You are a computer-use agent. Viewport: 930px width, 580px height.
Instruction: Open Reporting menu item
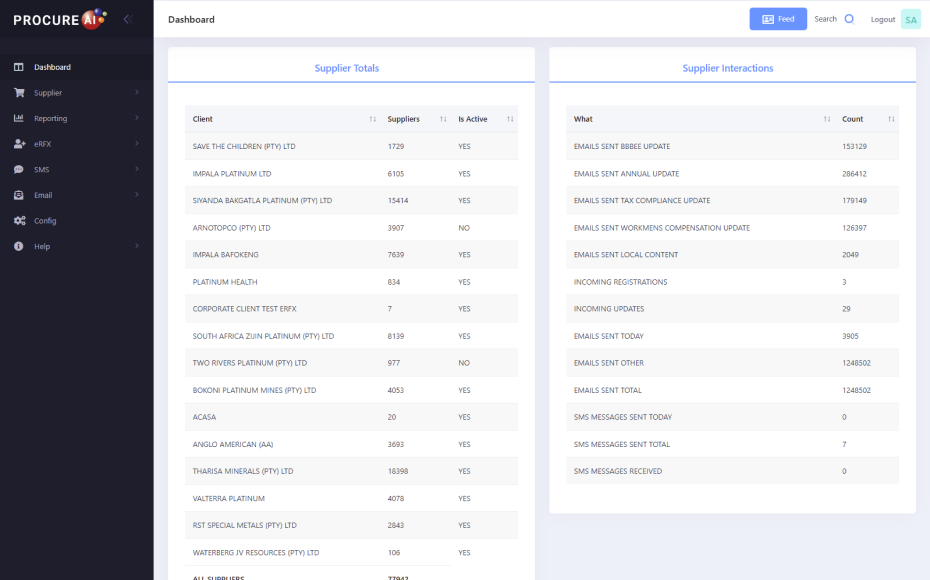pos(77,118)
